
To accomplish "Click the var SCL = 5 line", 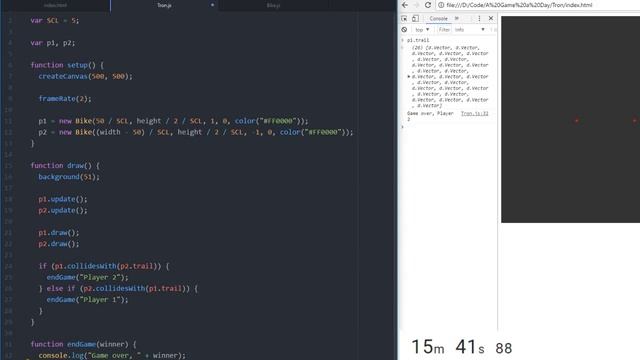I will click(x=55, y=20).
